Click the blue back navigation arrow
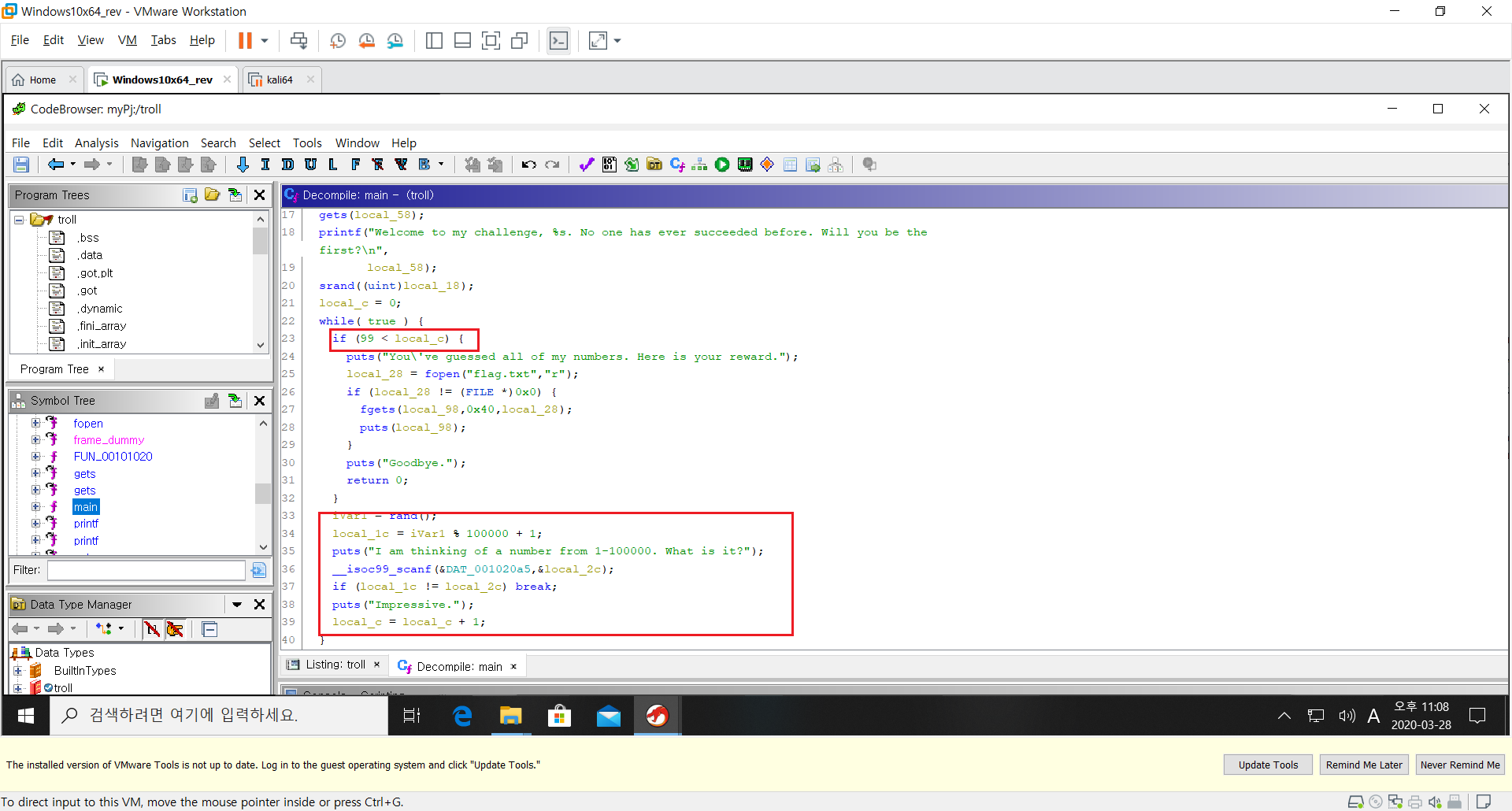 click(56, 165)
